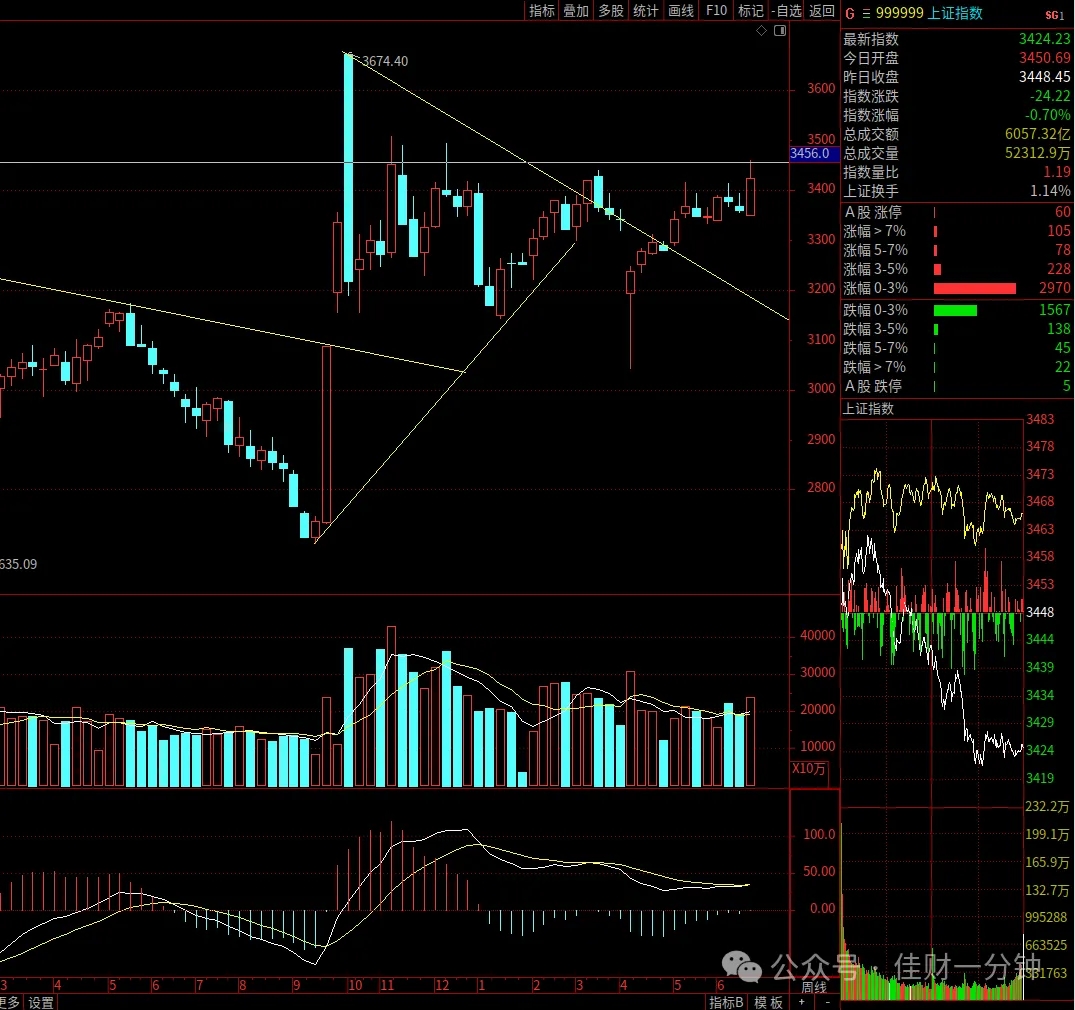Click the 3600 price axis label

821,88
